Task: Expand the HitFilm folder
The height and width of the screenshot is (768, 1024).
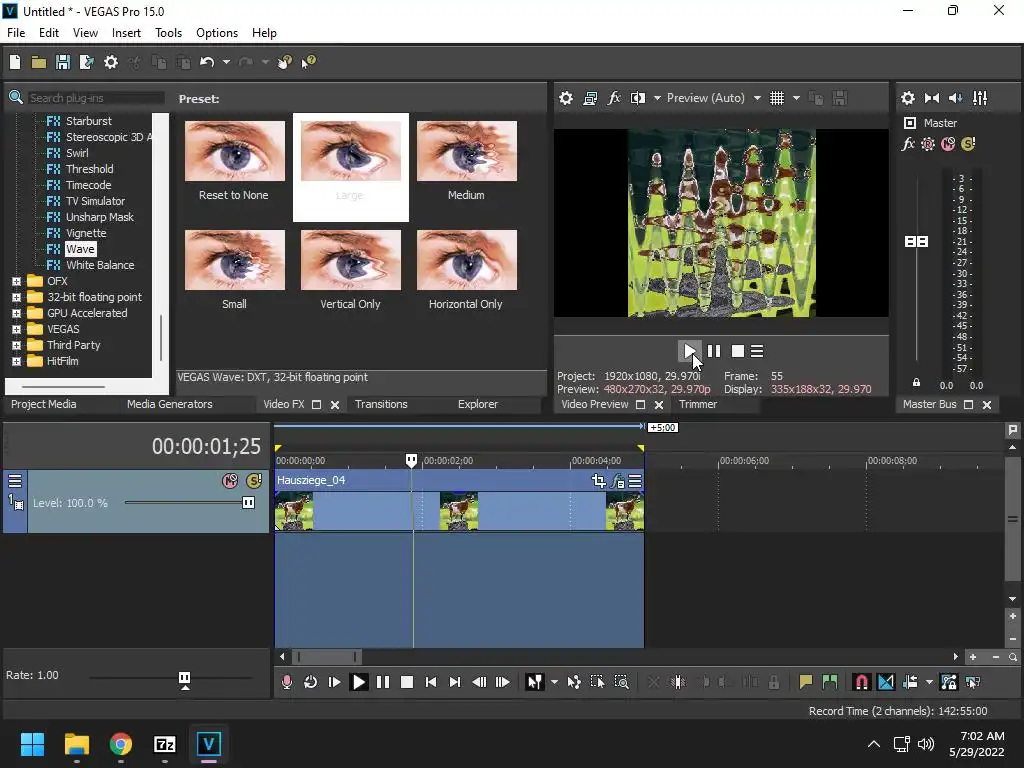Action: coord(16,361)
